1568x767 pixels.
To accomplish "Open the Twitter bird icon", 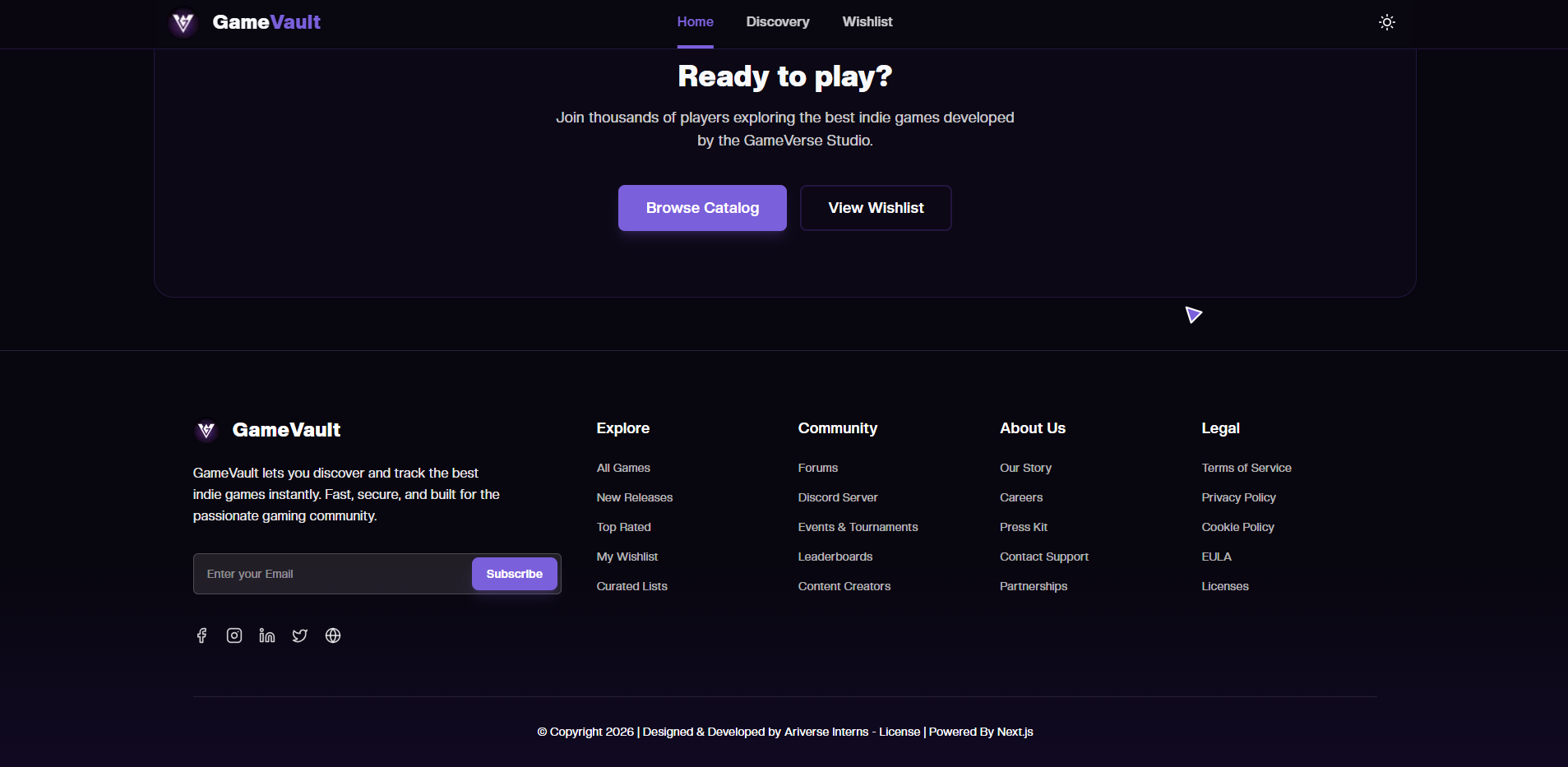I will [x=300, y=635].
